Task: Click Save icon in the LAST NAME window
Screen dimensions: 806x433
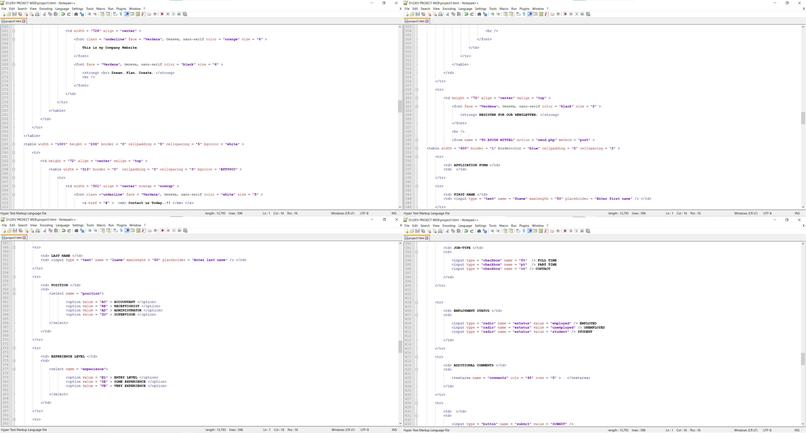Action: pyautogui.click(x=14, y=230)
